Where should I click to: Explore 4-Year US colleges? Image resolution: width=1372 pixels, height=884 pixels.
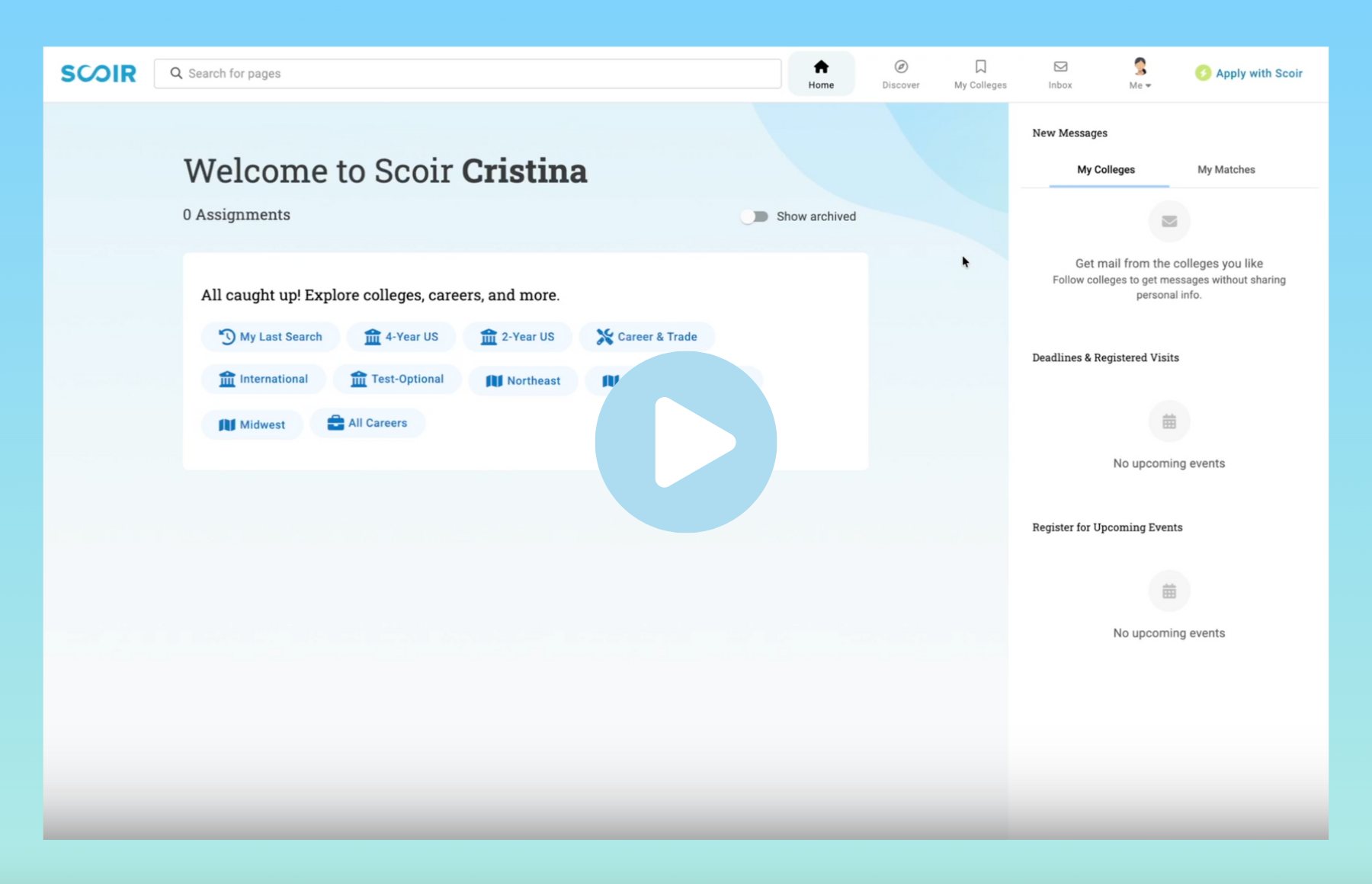[402, 337]
